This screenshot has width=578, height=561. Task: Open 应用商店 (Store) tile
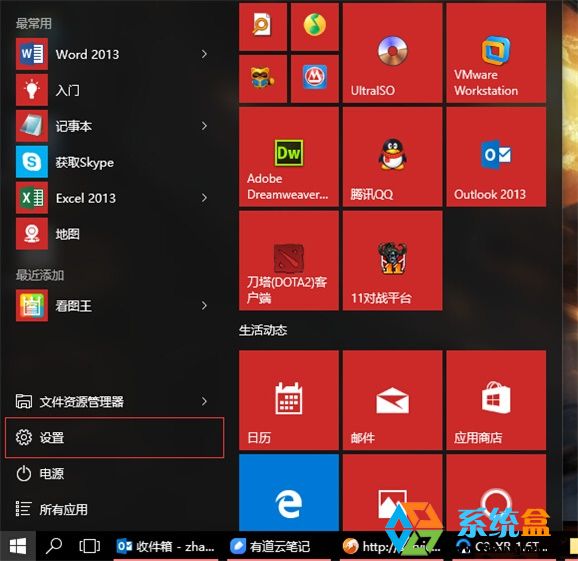(496, 400)
